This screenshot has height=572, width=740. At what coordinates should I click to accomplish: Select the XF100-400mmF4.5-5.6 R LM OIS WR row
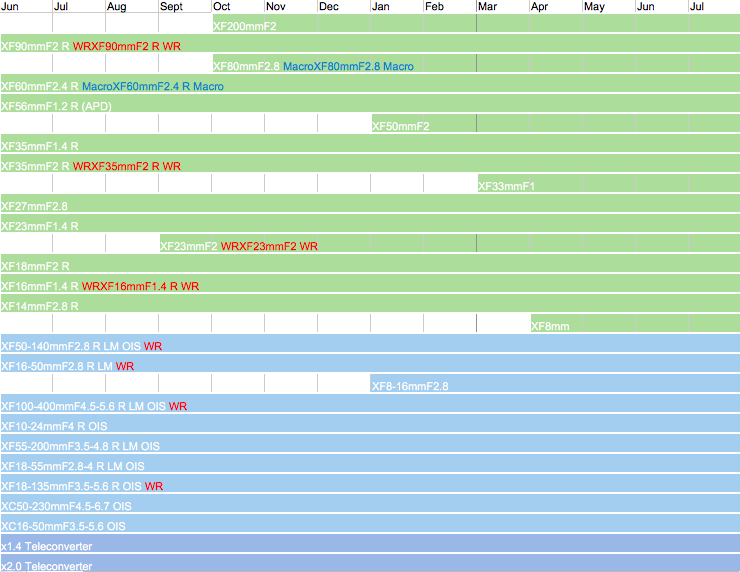pyautogui.click(x=370, y=404)
